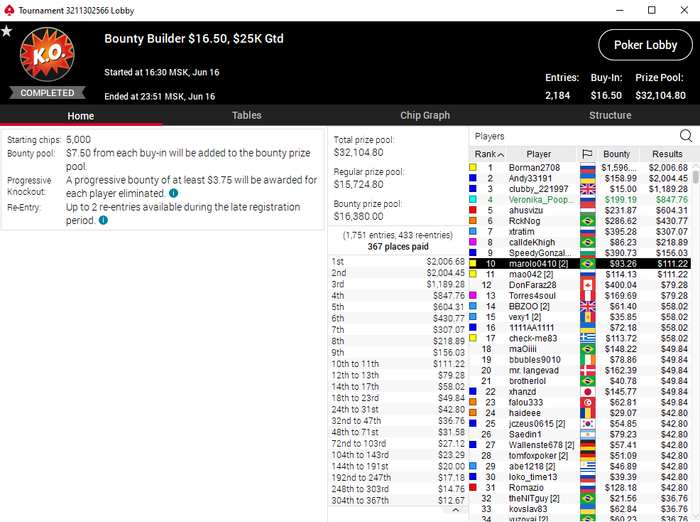Open the Chip Graph tab
The image size is (700, 522).
pos(425,115)
